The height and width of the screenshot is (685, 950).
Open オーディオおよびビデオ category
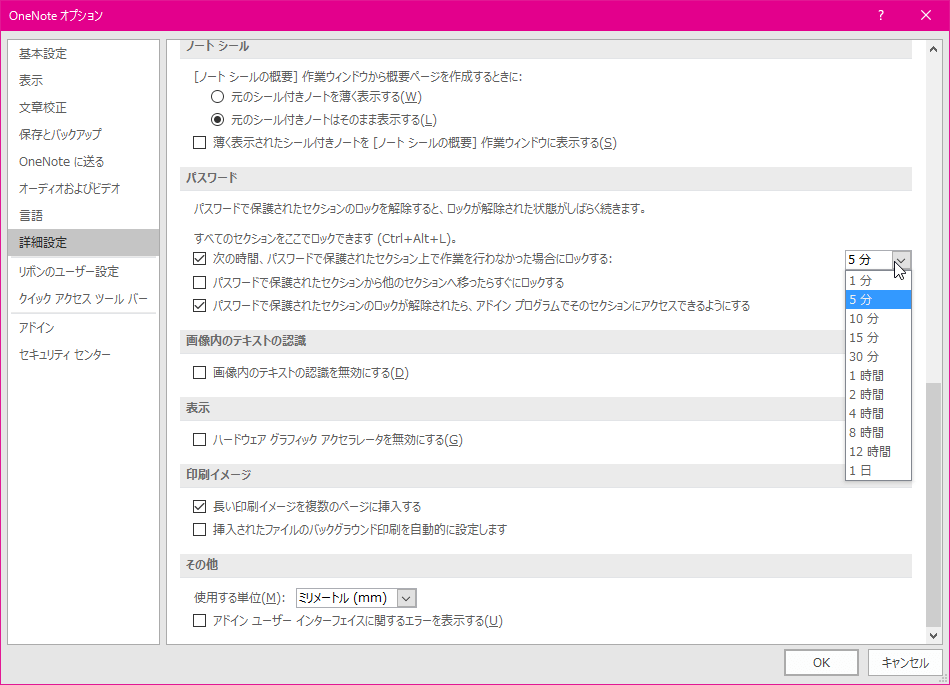(84, 188)
